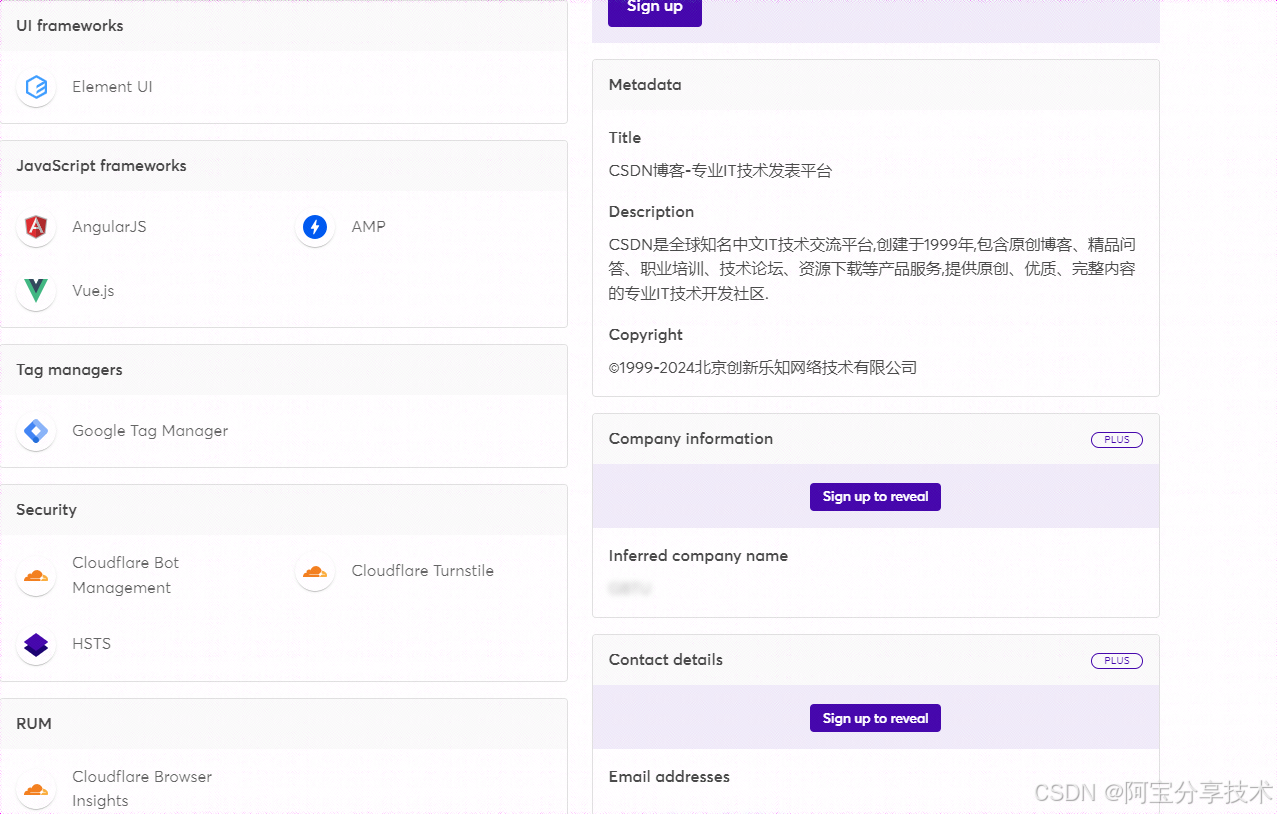Click the description paragraph starting CSDN是全球知名
Screen dimensions: 1277x814
[x=872, y=269]
